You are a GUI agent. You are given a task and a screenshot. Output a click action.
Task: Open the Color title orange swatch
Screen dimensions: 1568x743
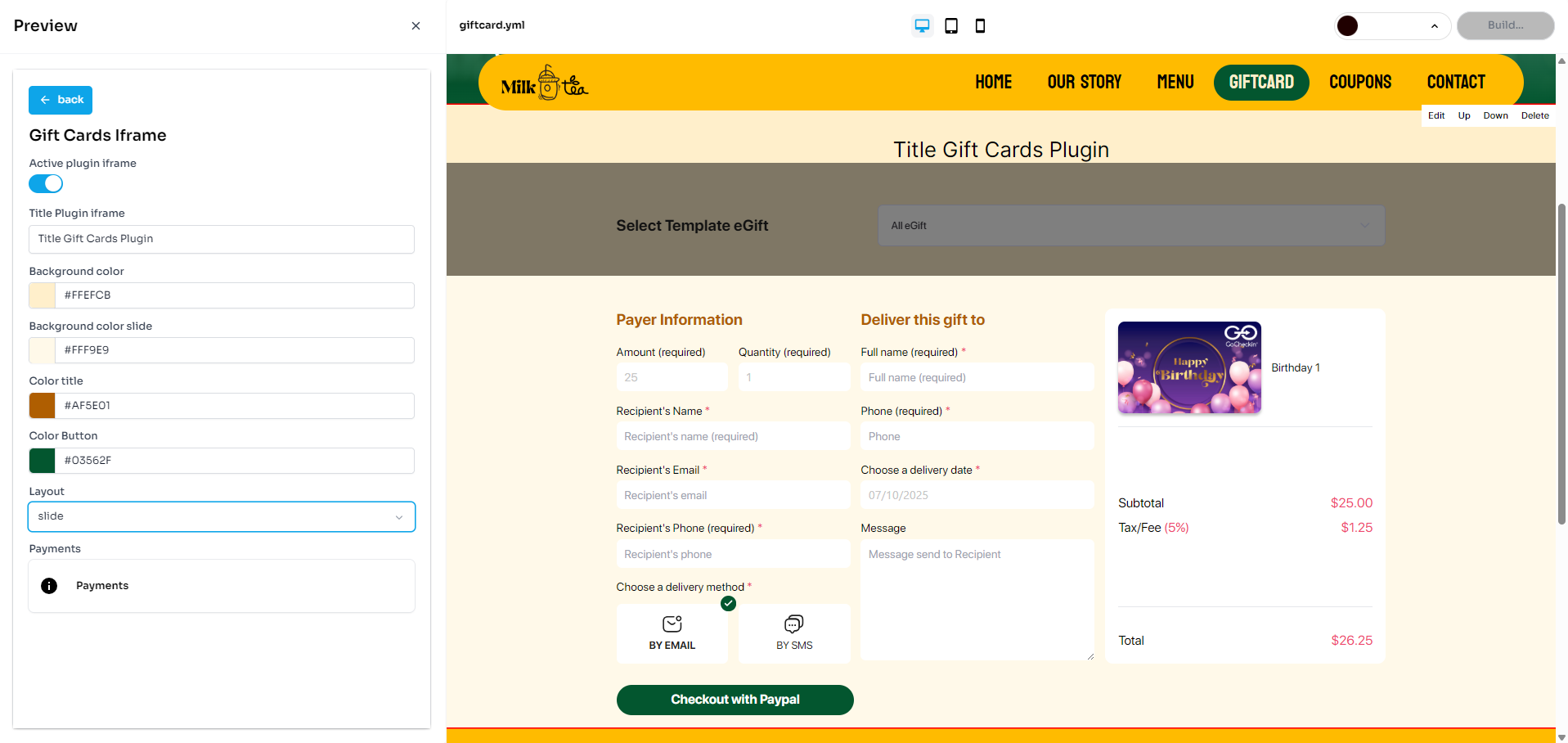43,406
